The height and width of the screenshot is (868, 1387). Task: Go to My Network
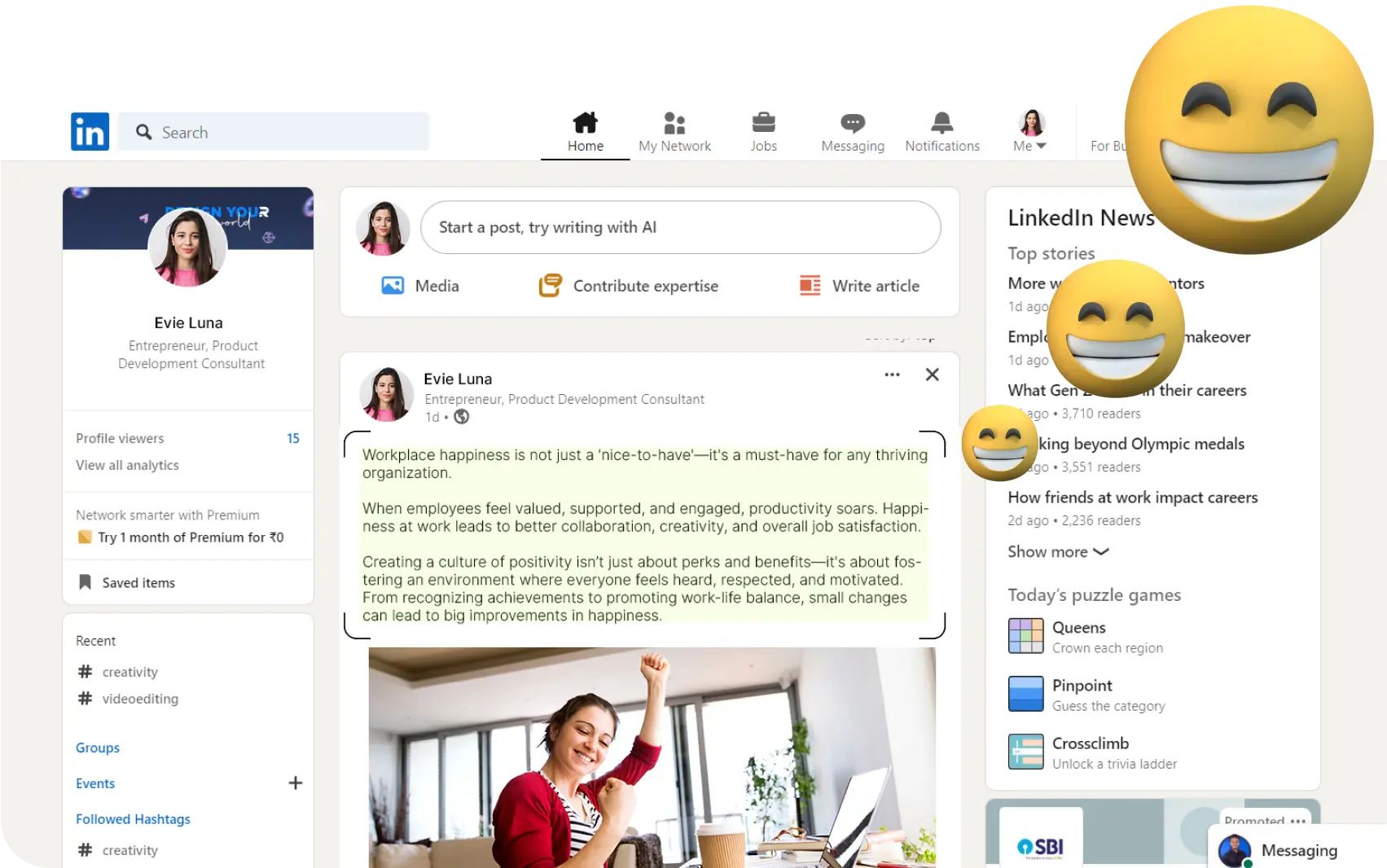click(x=674, y=132)
